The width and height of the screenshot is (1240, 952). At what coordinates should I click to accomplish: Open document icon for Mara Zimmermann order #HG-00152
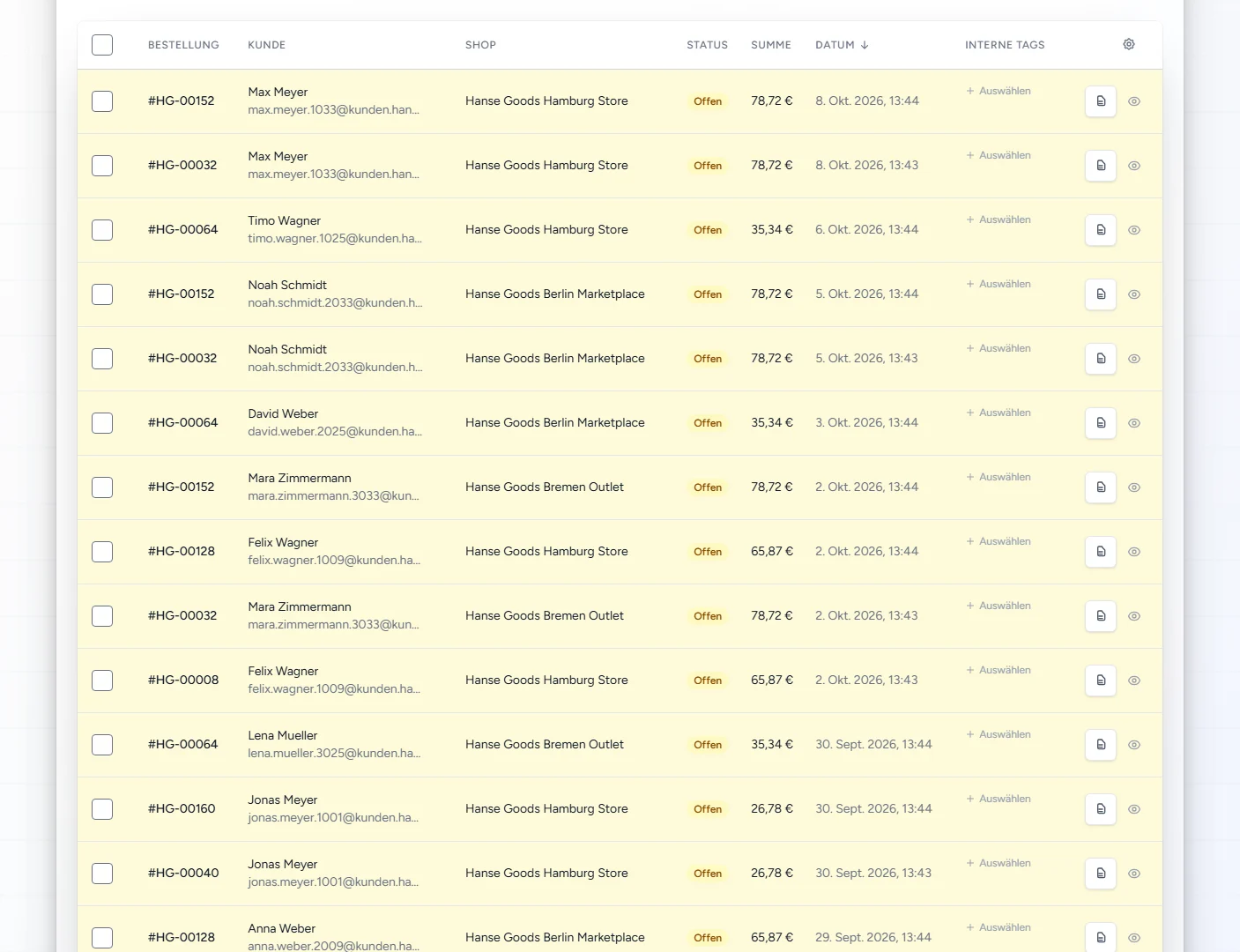(1101, 487)
